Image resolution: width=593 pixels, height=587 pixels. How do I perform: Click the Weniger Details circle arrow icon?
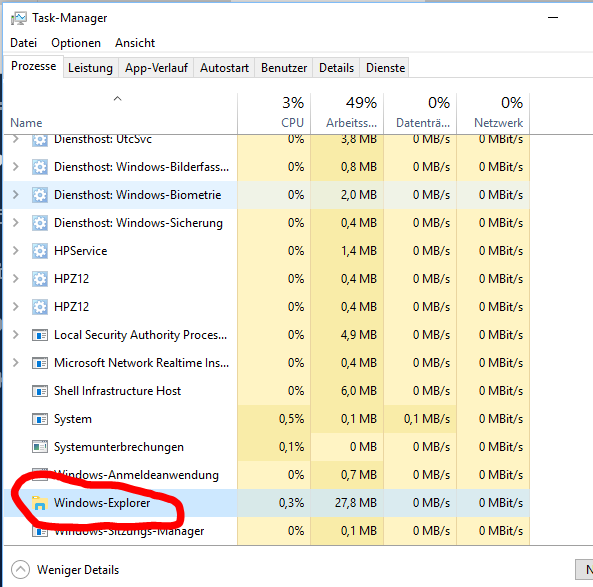tap(20, 569)
